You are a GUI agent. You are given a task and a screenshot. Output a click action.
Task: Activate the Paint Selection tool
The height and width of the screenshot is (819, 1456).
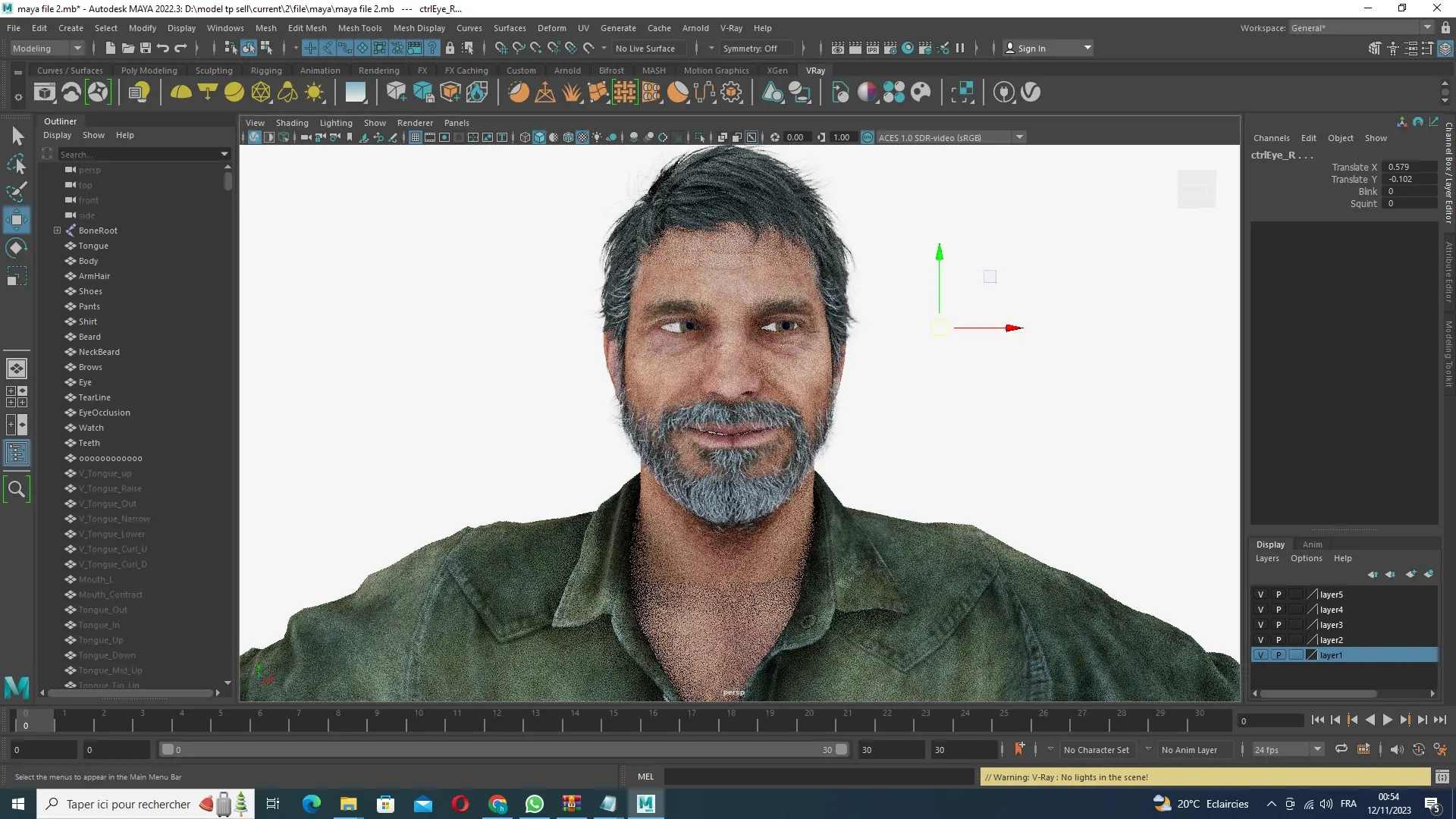click(17, 193)
